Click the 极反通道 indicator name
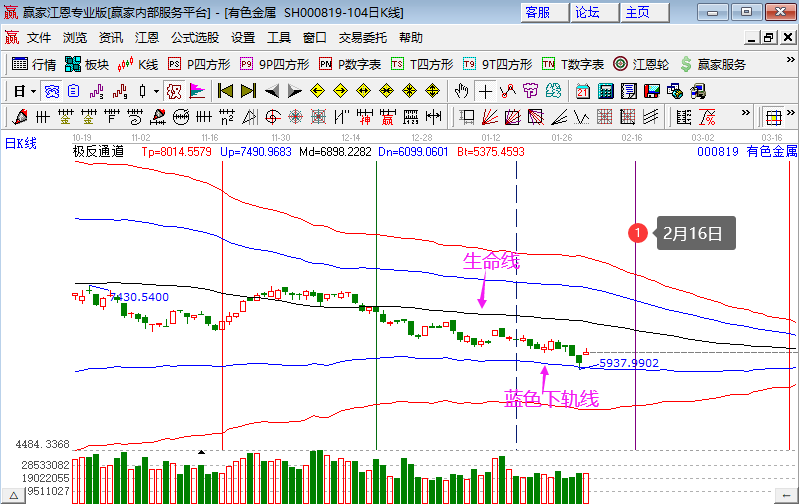The height and width of the screenshot is (504, 799). (x=98, y=151)
